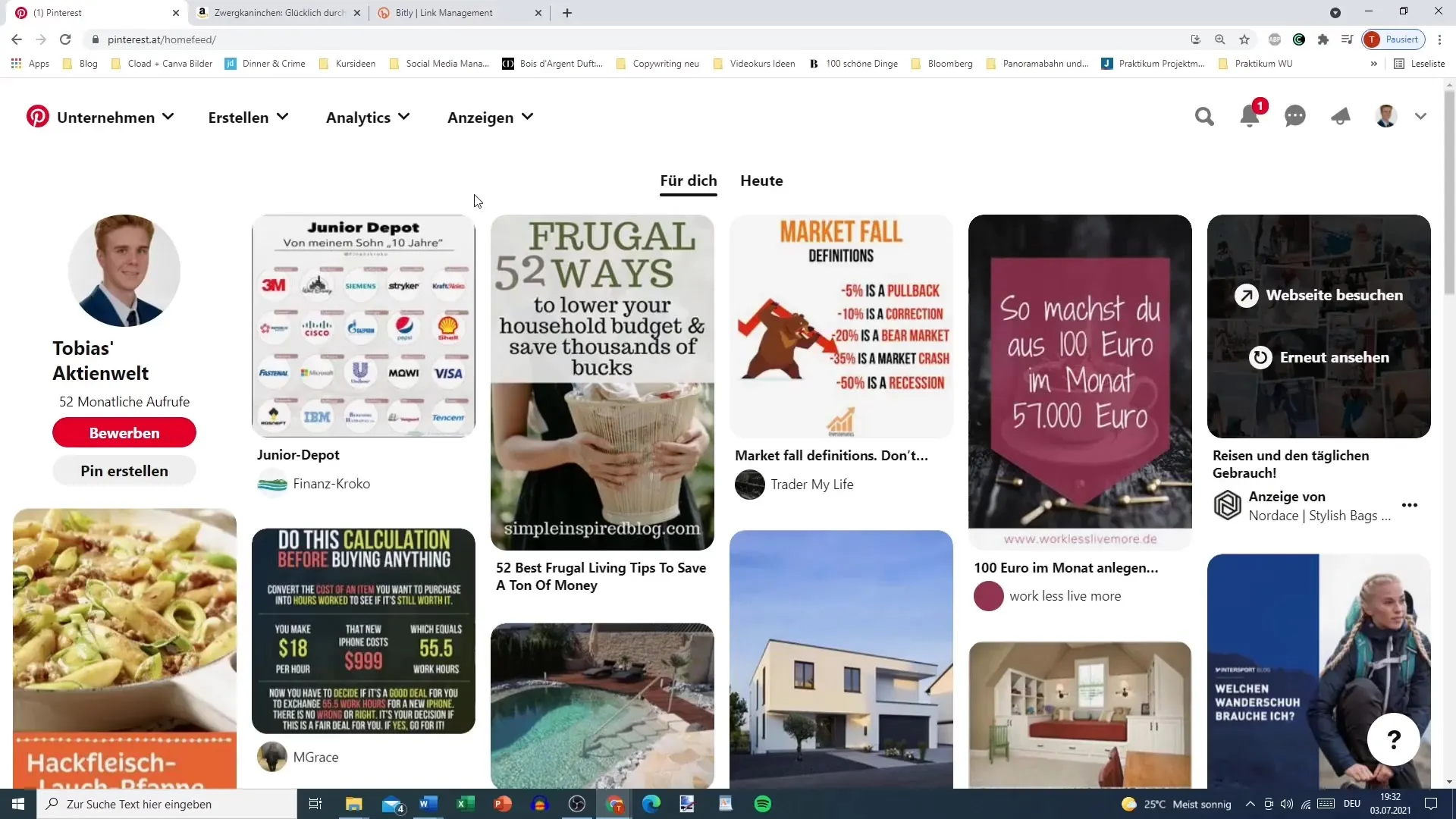This screenshot has width=1456, height=819.
Task: Open the messages chat icon
Action: pyautogui.click(x=1295, y=117)
